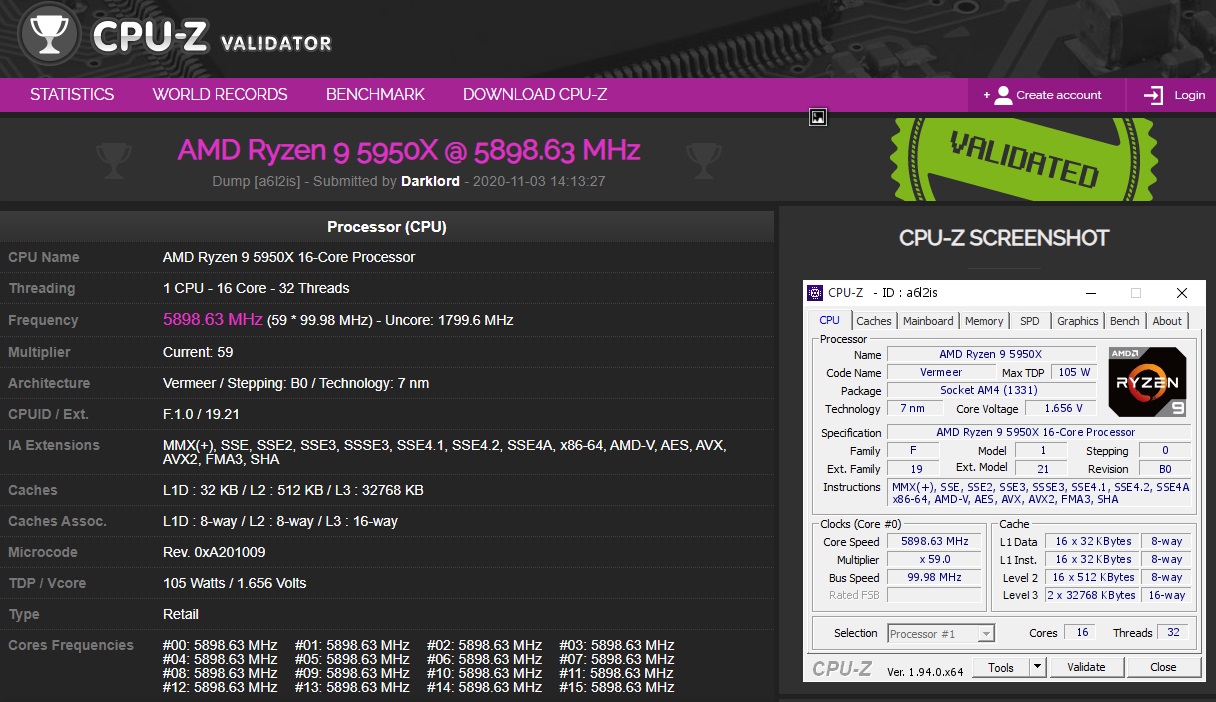Image resolution: width=1216 pixels, height=702 pixels.
Task: Open the World Records navigation item
Action: (x=219, y=94)
